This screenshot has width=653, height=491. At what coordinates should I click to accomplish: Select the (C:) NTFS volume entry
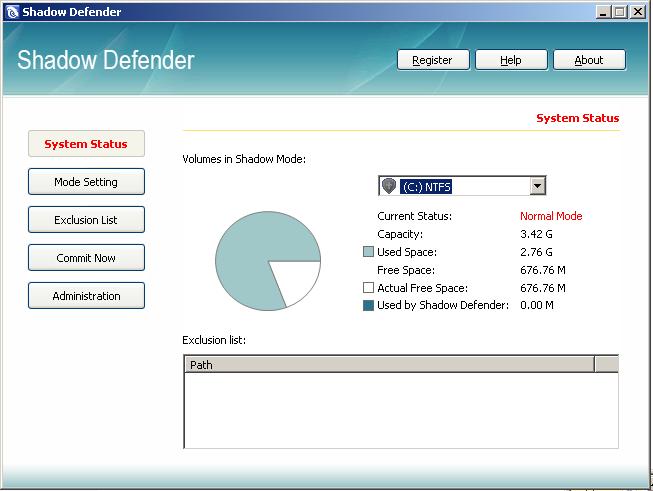point(426,187)
